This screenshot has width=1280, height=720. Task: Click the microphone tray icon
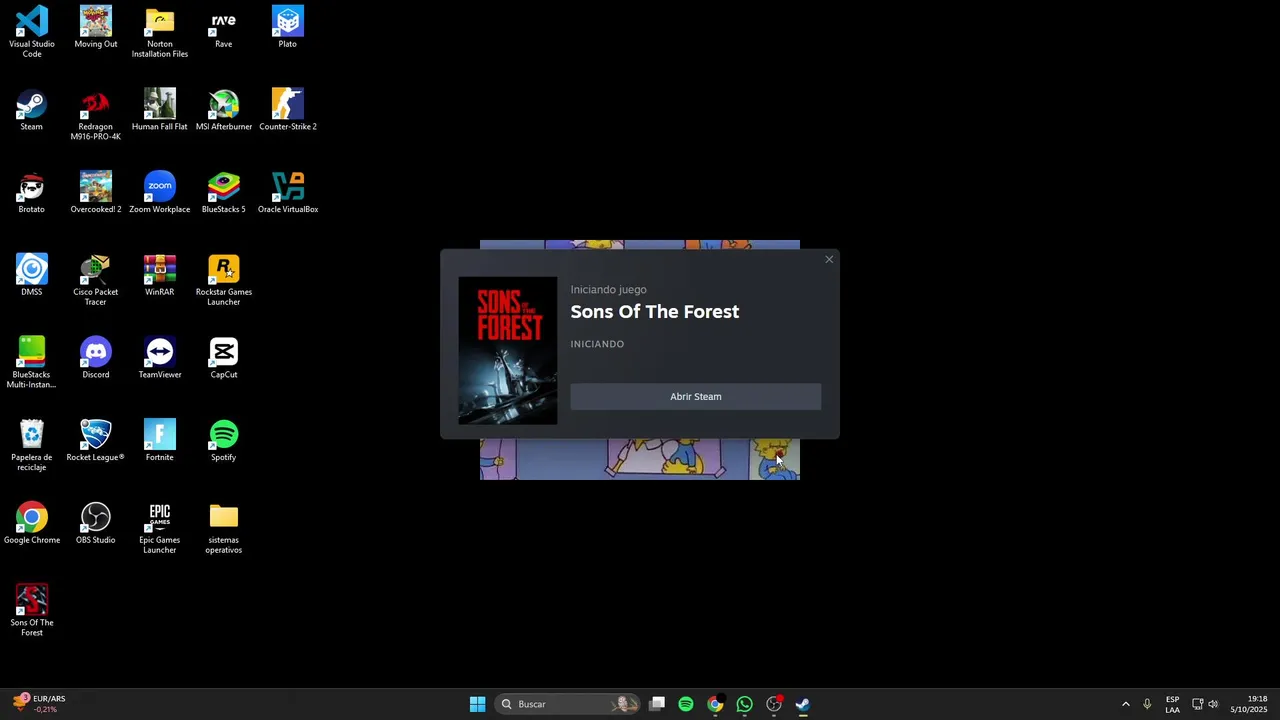pos(1147,704)
